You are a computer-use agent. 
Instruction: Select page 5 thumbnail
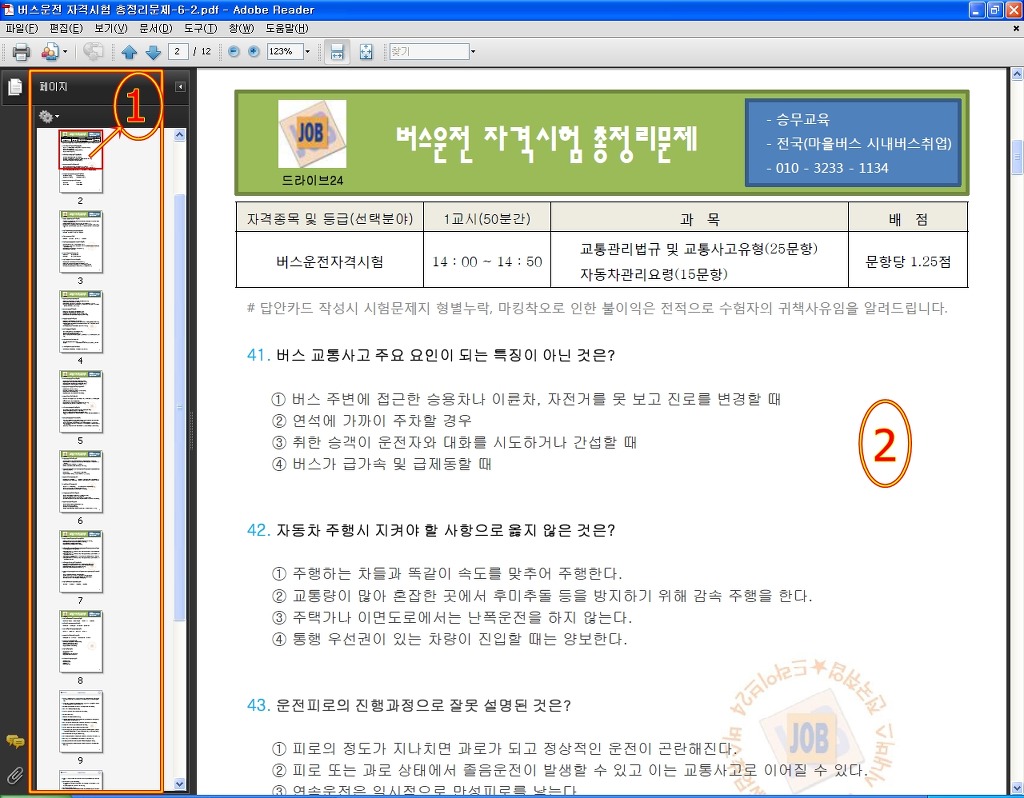80,402
